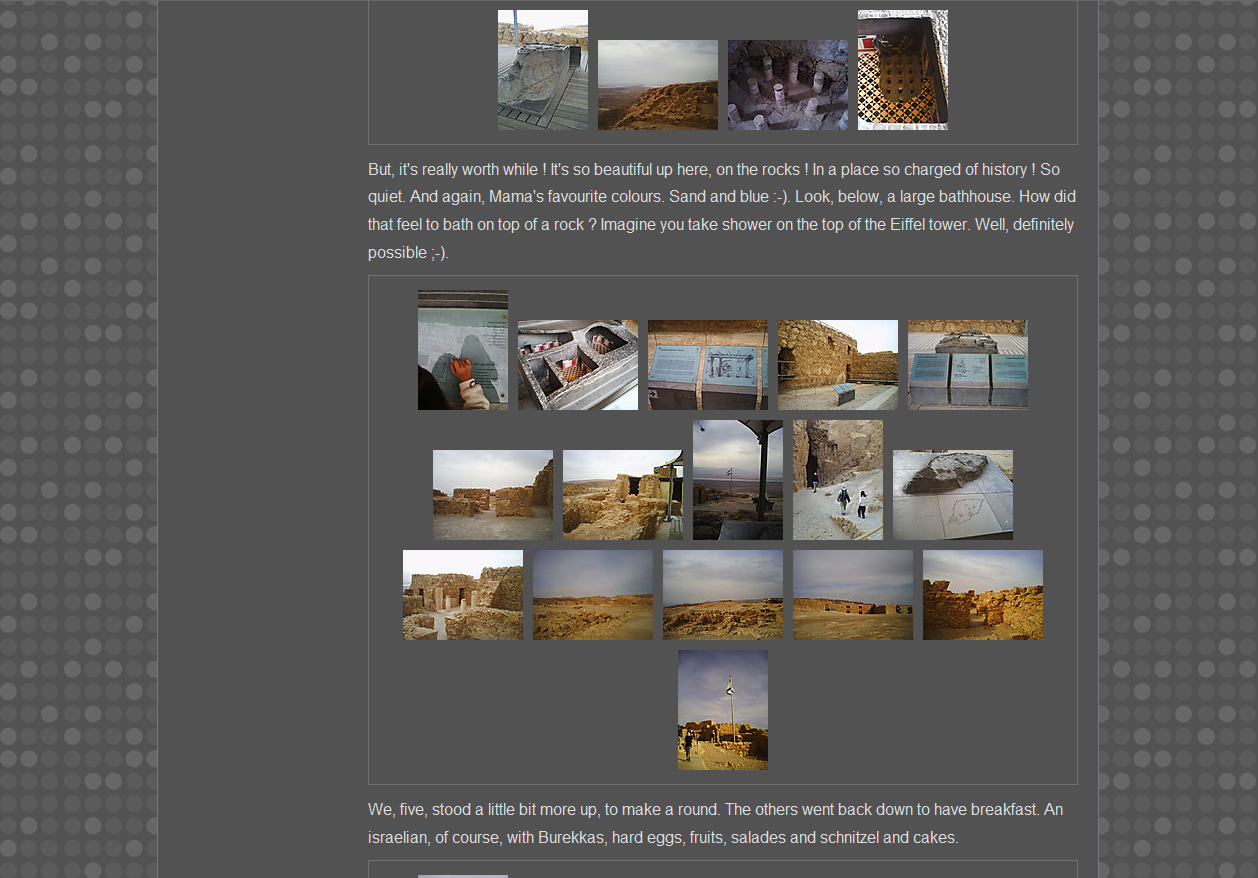
Task: Select the black-and-white mosaic floor photo
Action: coord(902,70)
